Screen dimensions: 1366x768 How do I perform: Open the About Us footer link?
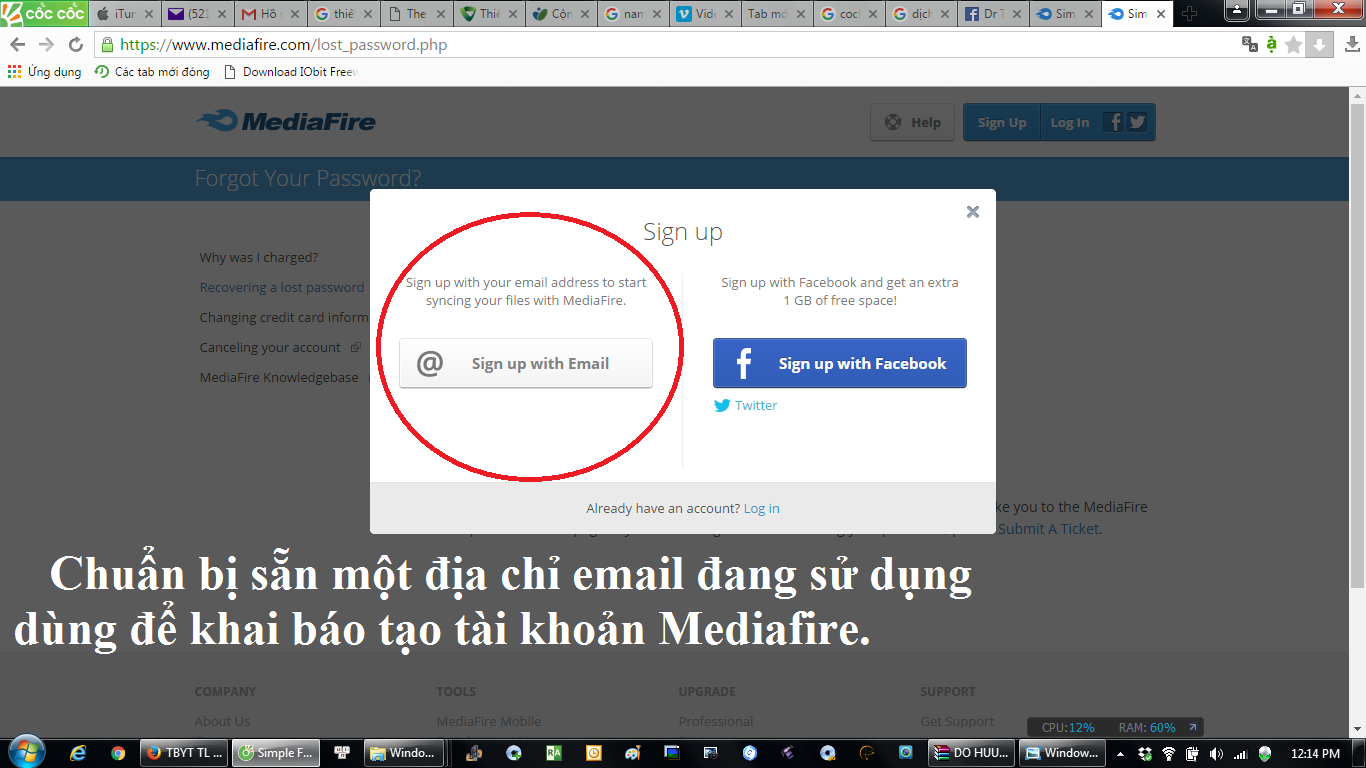222,721
